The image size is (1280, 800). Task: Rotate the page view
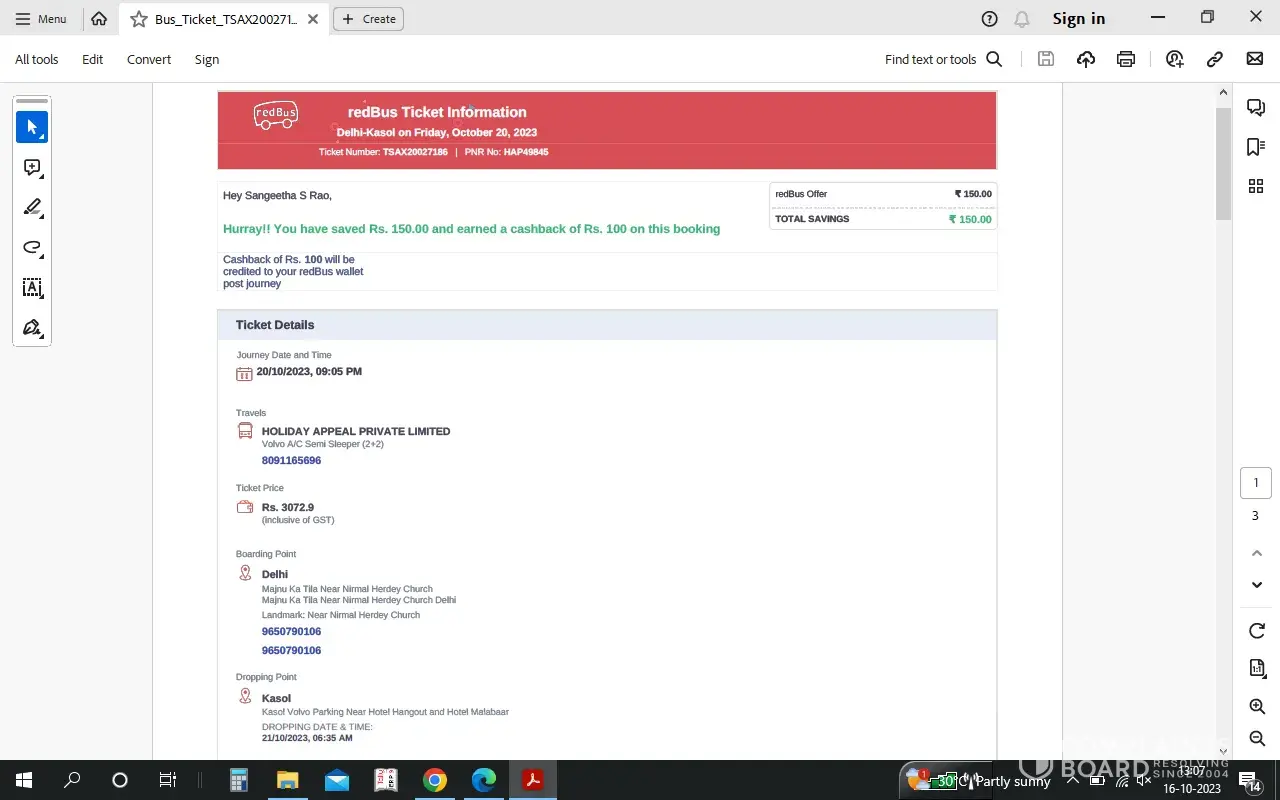[1257, 631]
